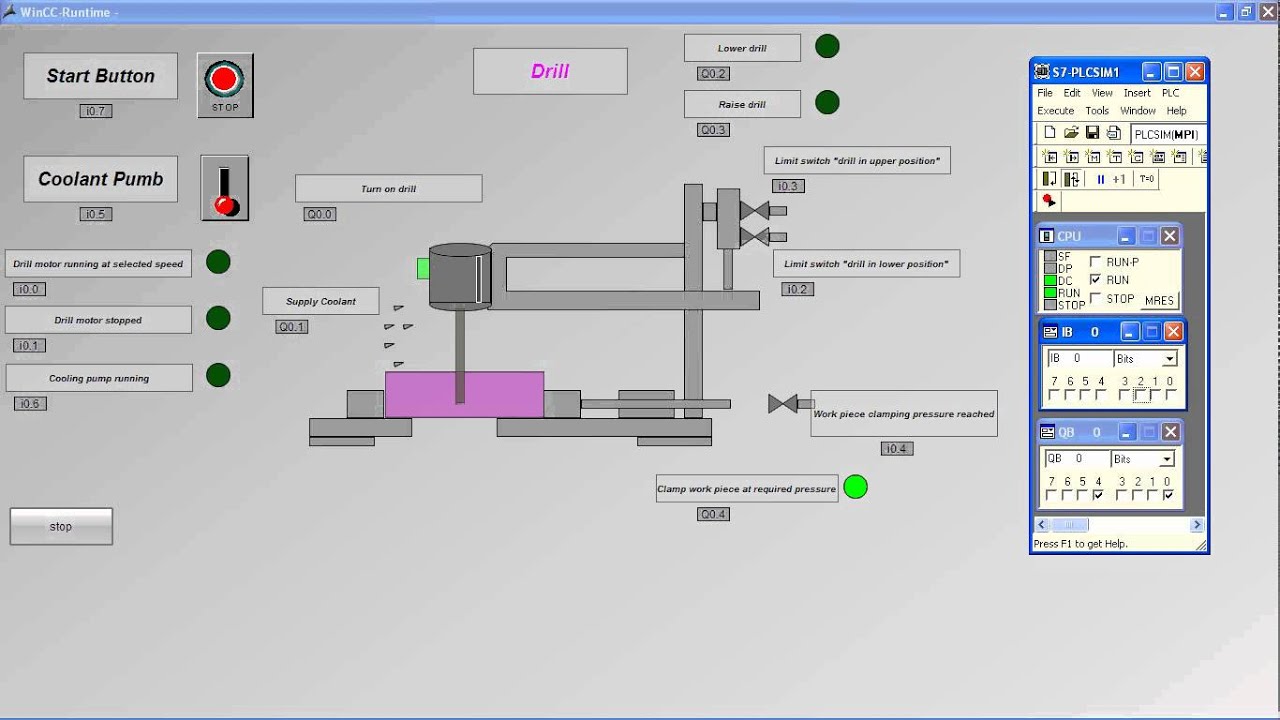Open the Insert menu in PLCSIM
The height and width of the screenshot is (720, 1280).
coord(1137,93)
